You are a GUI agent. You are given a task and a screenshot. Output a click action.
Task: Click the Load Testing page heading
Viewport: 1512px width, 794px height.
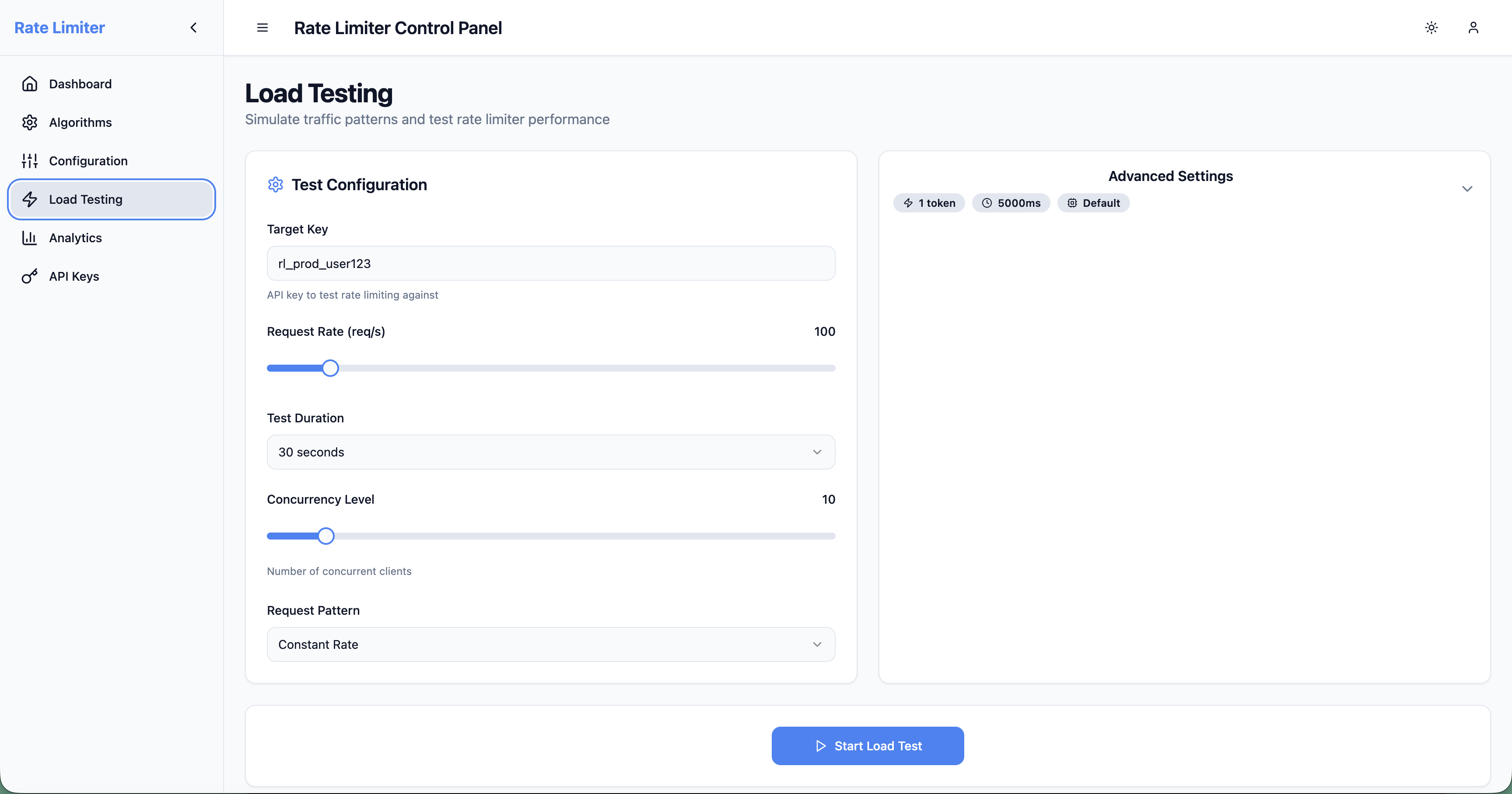318,93
